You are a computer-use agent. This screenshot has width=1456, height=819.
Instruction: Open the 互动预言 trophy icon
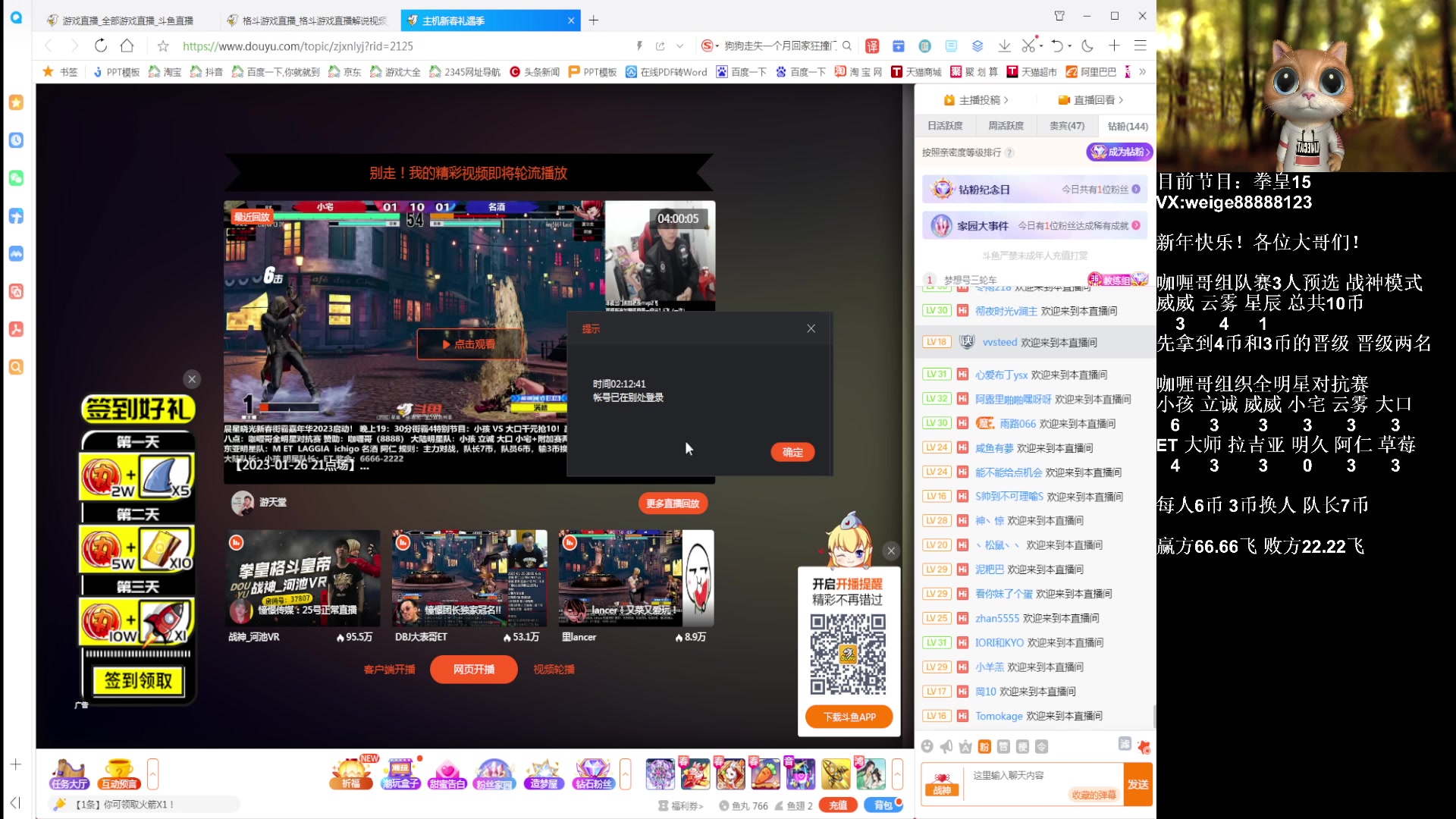coord(119,773)
